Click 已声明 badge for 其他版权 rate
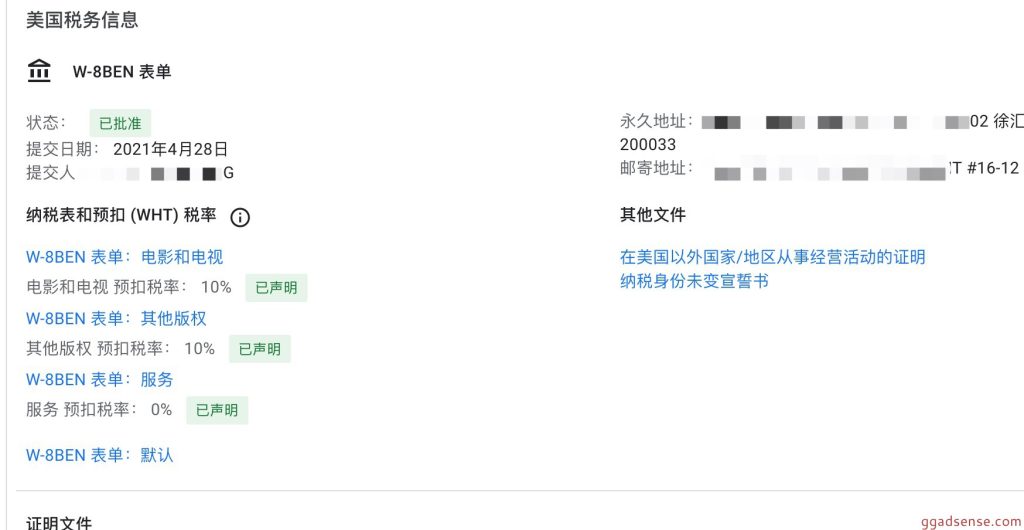This screenshot has height=530, width=1024. click(259, 349)
